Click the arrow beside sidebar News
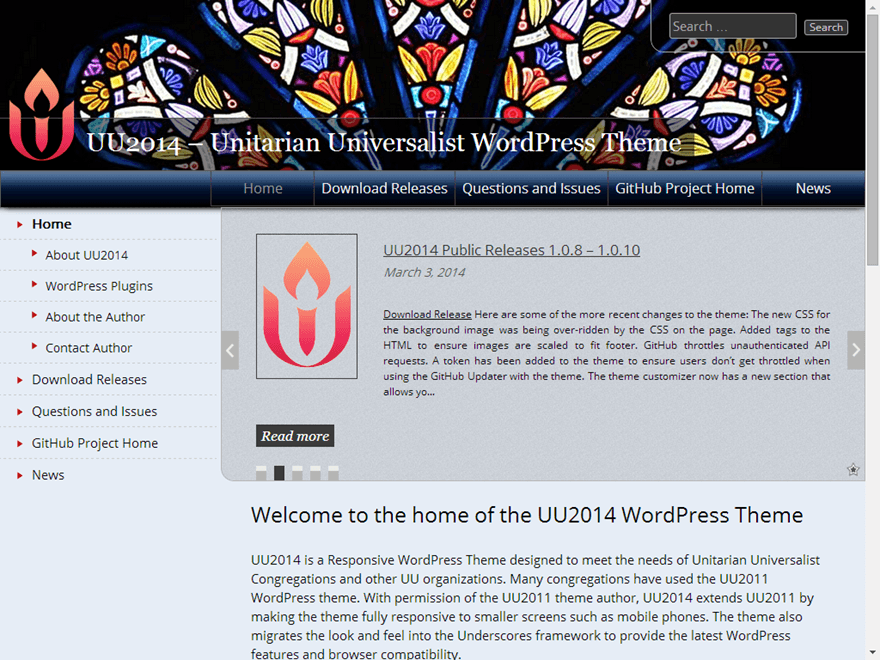Viewport: 880px width, 660px height. [20, 475]
